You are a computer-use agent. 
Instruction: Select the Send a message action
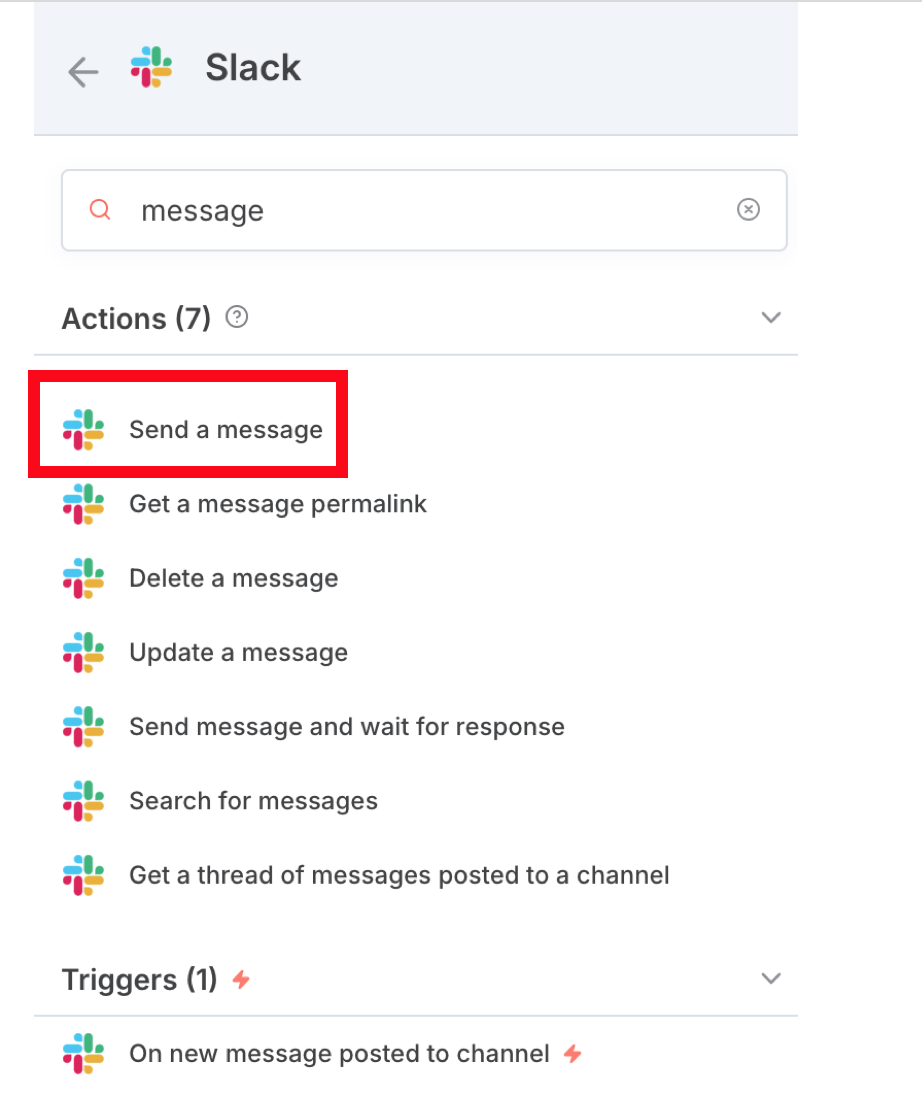226,430
